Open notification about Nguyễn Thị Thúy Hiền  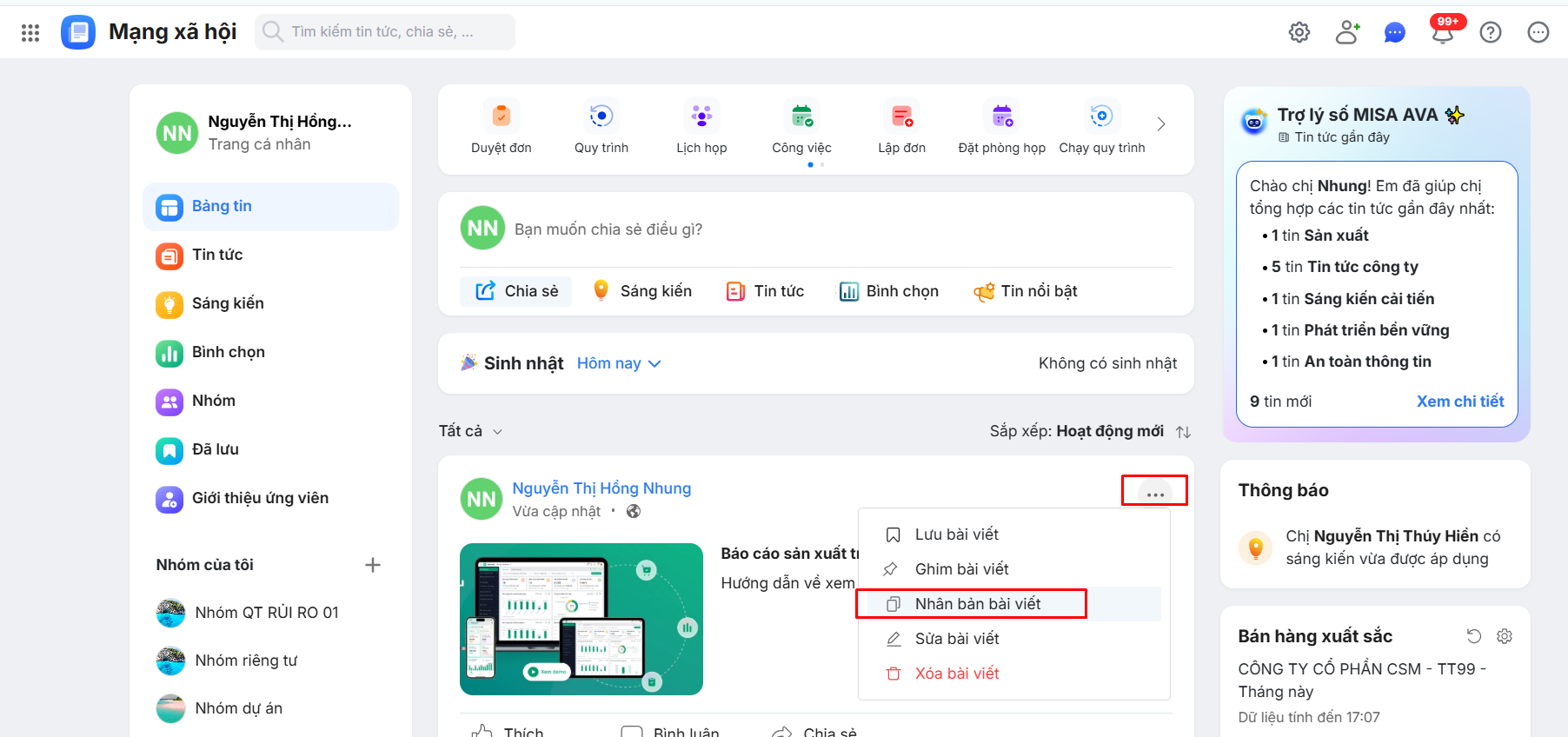1375,548
